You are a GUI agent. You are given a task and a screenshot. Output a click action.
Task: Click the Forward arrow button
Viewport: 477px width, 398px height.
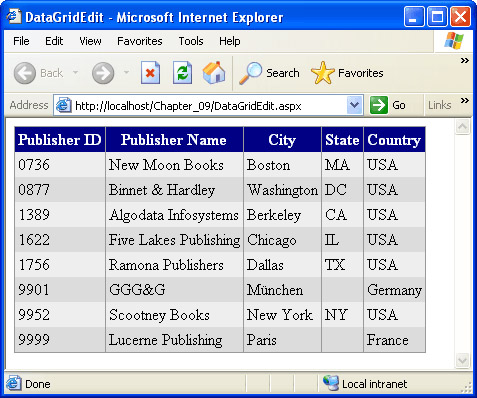point(103,73)
